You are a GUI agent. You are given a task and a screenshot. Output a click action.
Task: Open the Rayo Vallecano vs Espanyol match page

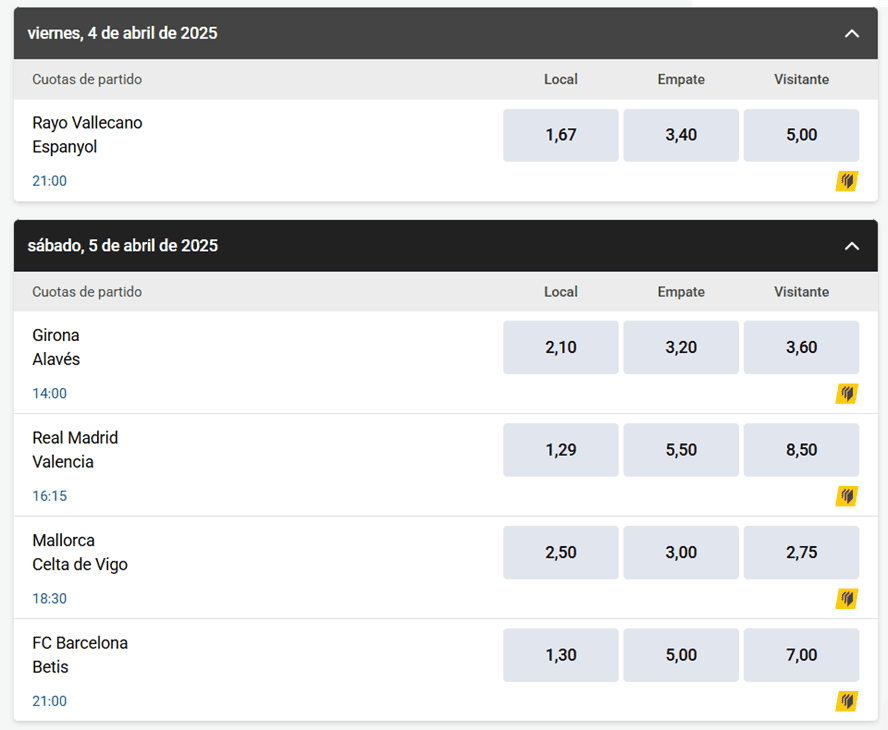pos(85,135)
